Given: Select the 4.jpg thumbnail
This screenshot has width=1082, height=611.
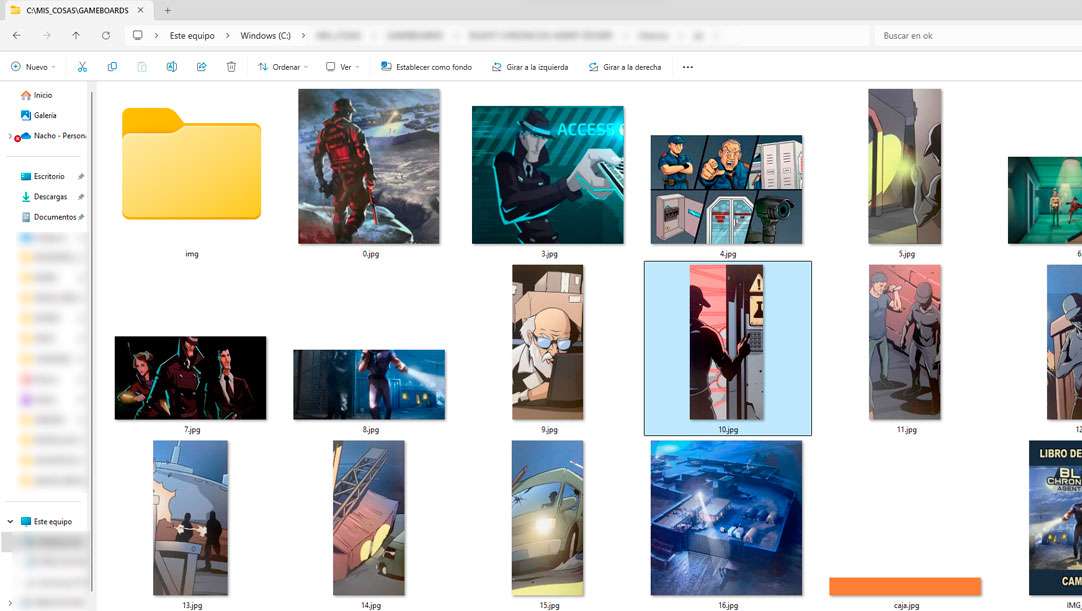Looking at the screenshot, I should (x=727, y=189).
